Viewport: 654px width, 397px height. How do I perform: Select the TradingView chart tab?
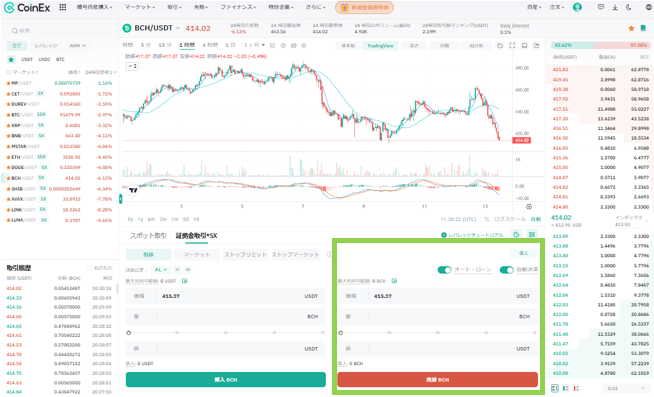(380, 45)
